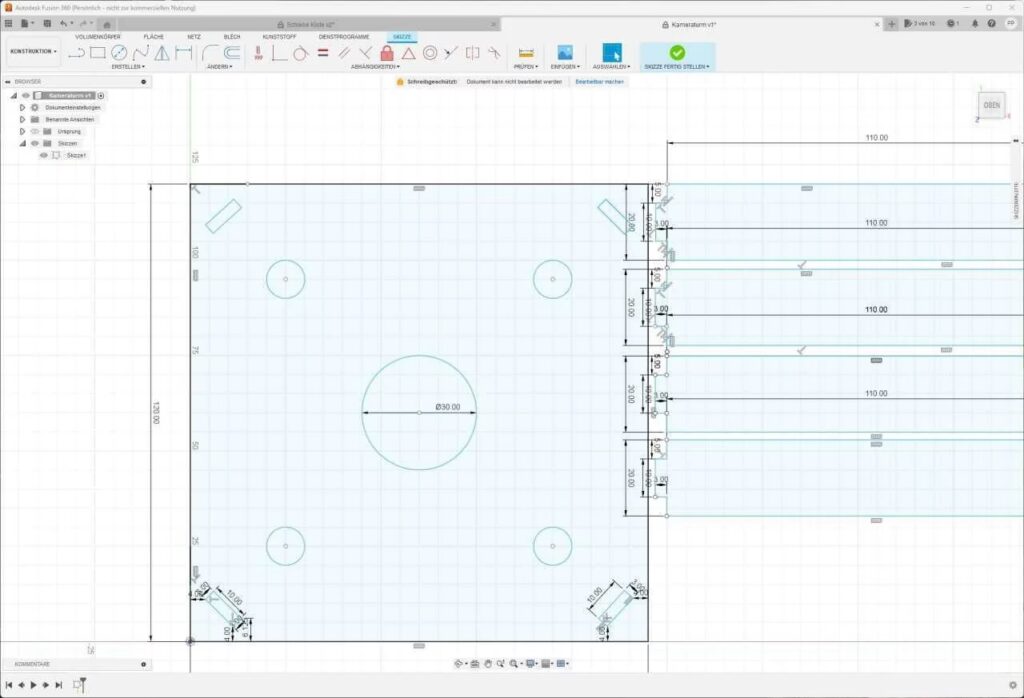Click the Einfügen image icon
The height and width of the screenshot is (698, 1024).
pyautogui.click(x=565, y=52)
